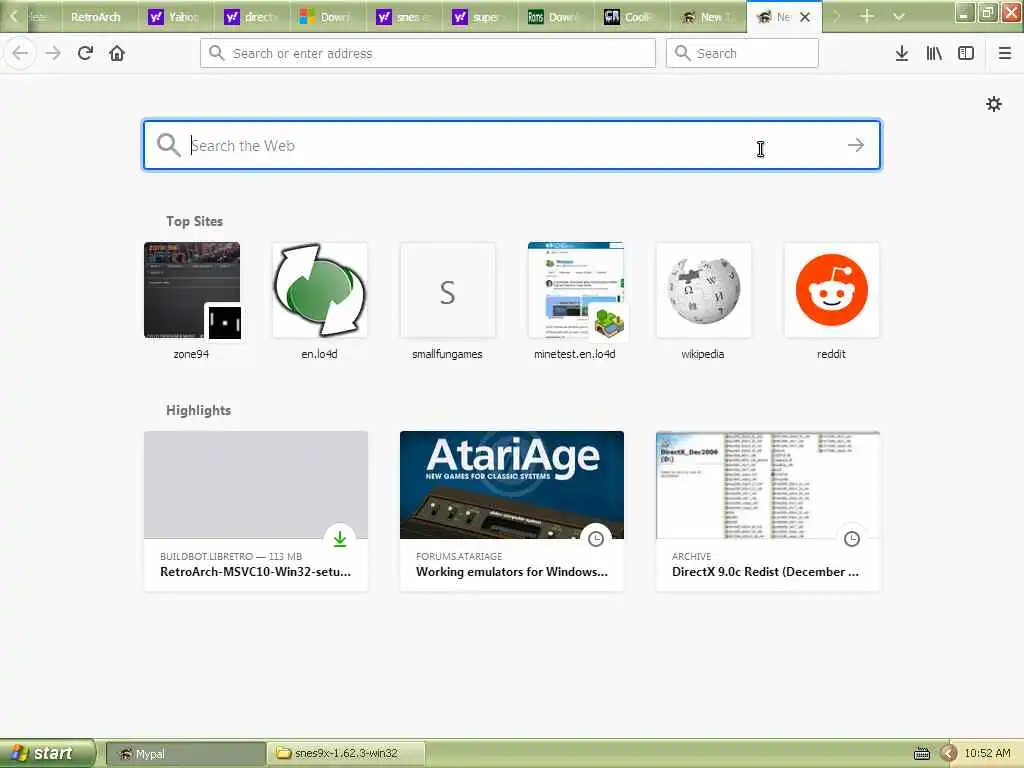Switch to the CoolROM tab
The width and height of the screenshot is (1024, 768).
631,17
